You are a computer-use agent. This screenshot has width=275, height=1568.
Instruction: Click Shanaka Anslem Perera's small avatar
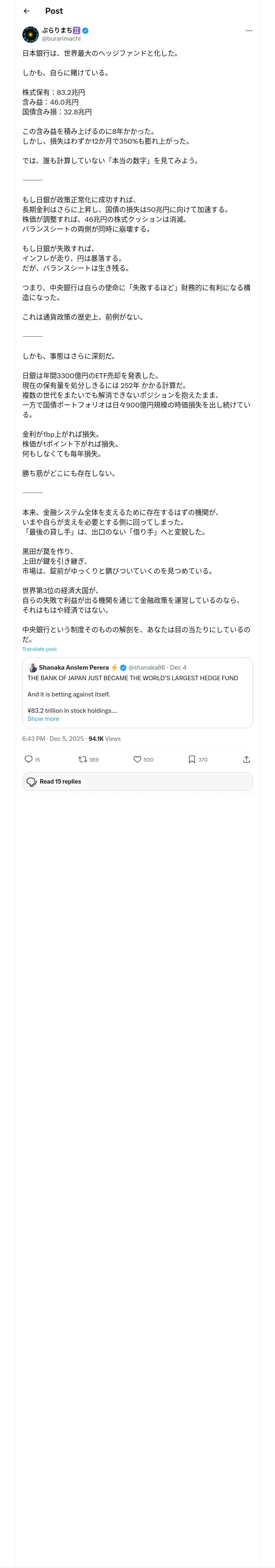tap(33, 668)
